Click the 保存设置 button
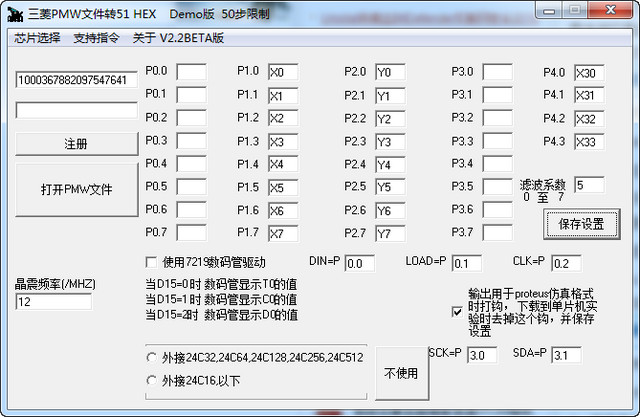 [581, 224]
